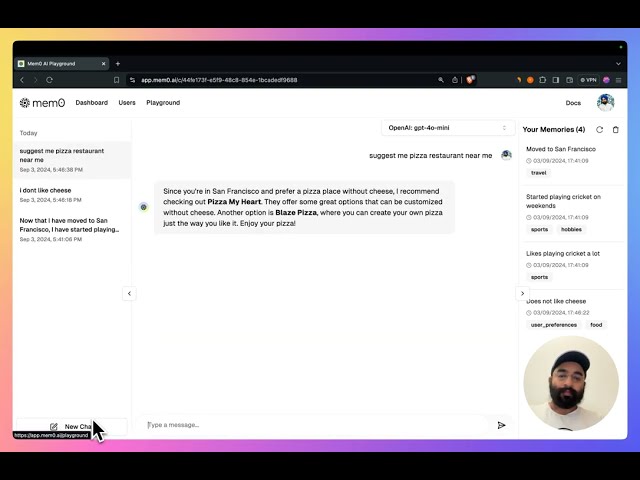Open the OpenAI: gpt-4o-mini model dropdown
This screenshot has width=640, height=480.
448,128
